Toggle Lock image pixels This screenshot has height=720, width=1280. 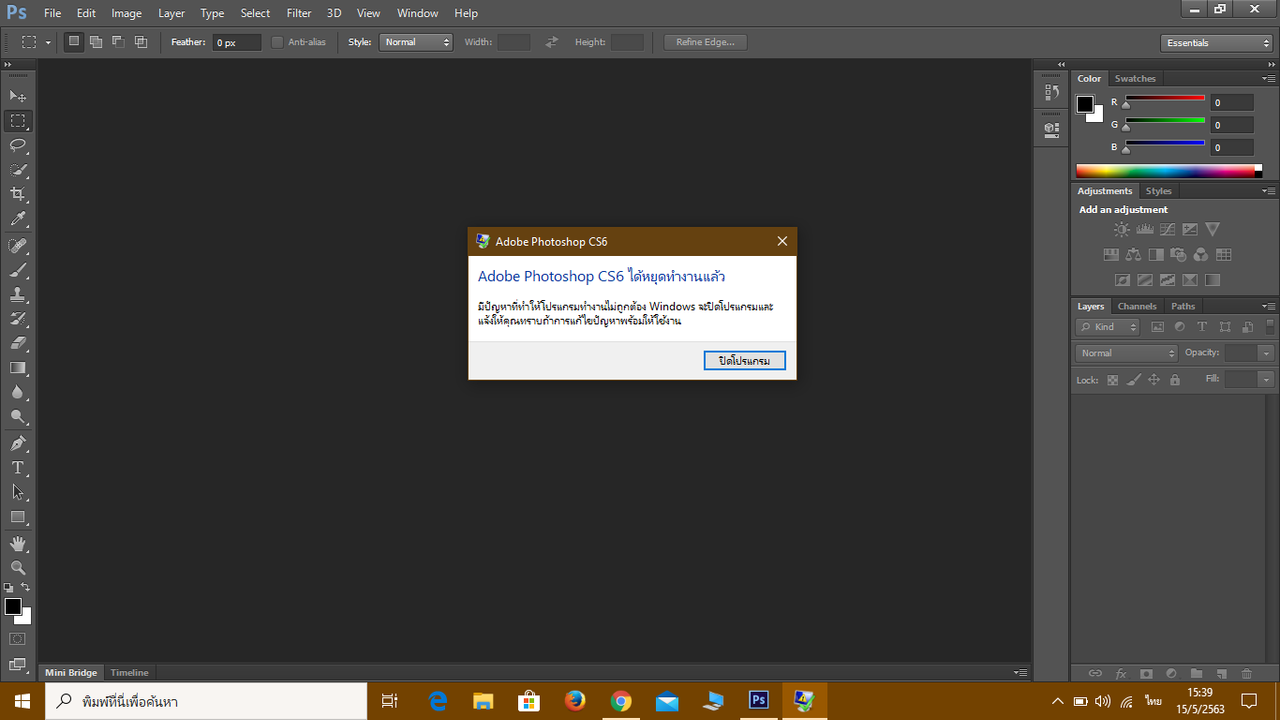pyautogui.click(x=1133, y=380)
